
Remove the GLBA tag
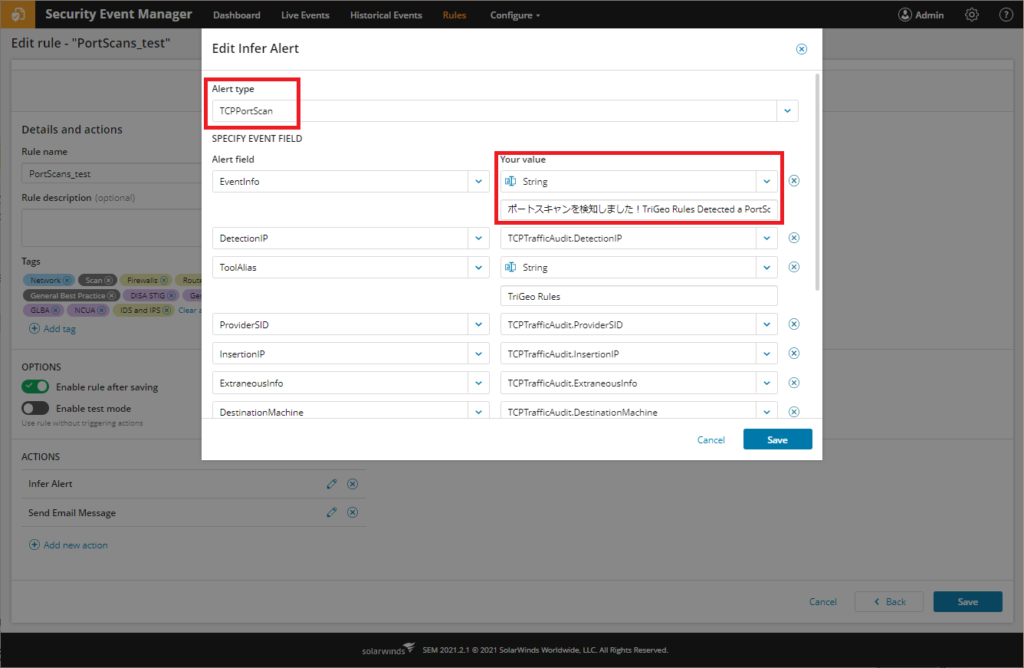point(56,310)
